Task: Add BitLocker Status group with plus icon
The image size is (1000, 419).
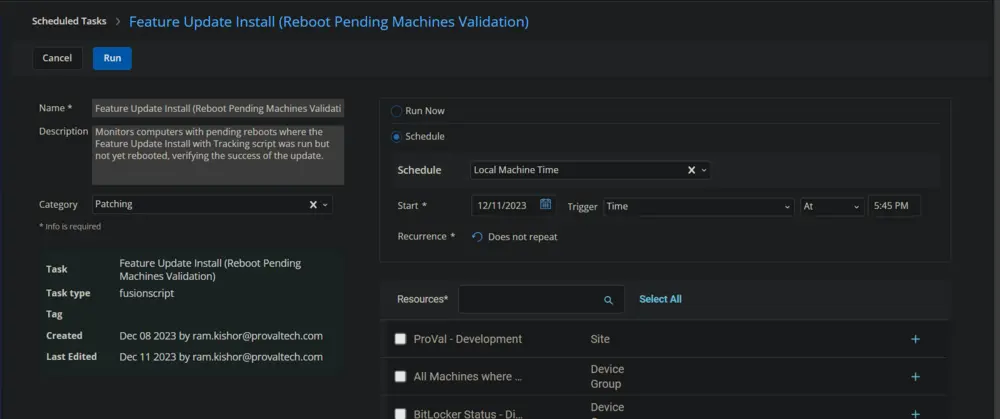Action: [x=915, y=414]
